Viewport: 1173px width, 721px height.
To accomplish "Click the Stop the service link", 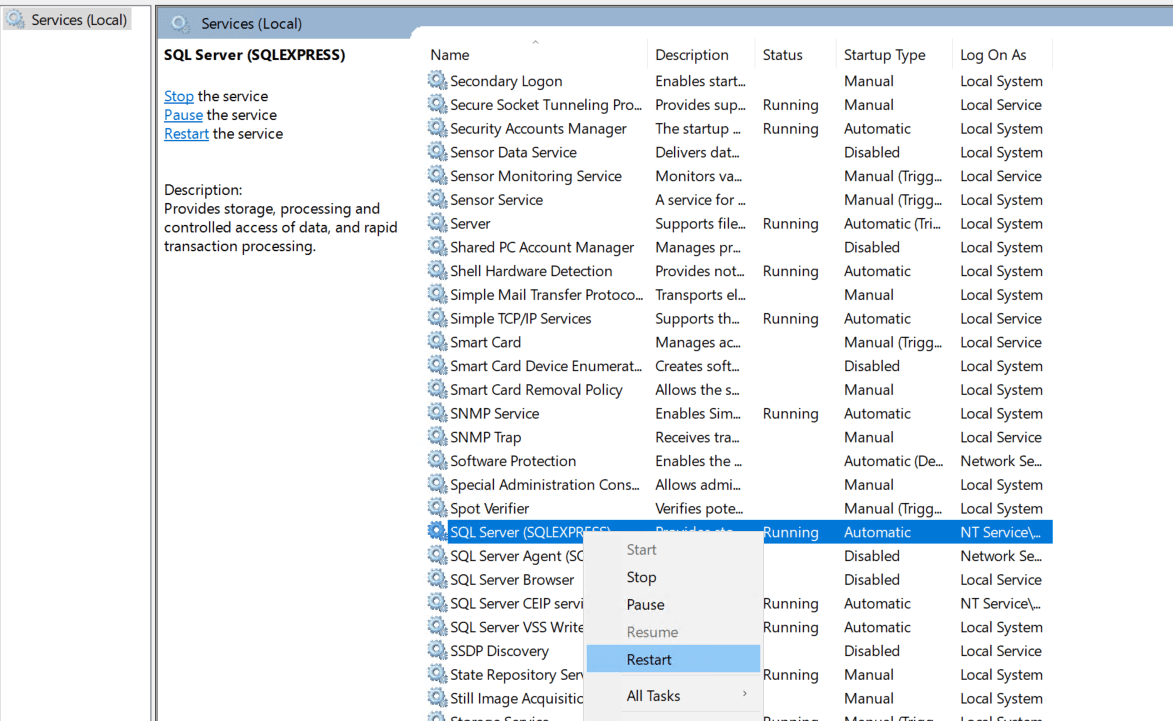I will tap(179, 96).
